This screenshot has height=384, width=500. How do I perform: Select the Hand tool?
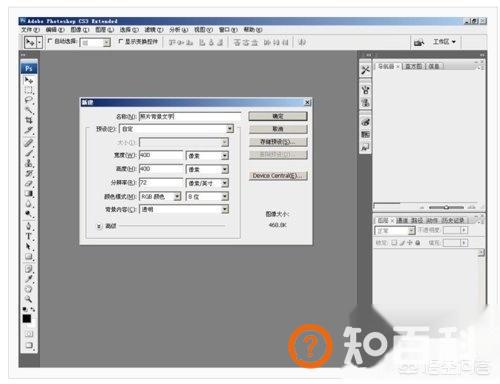[29, 289]
